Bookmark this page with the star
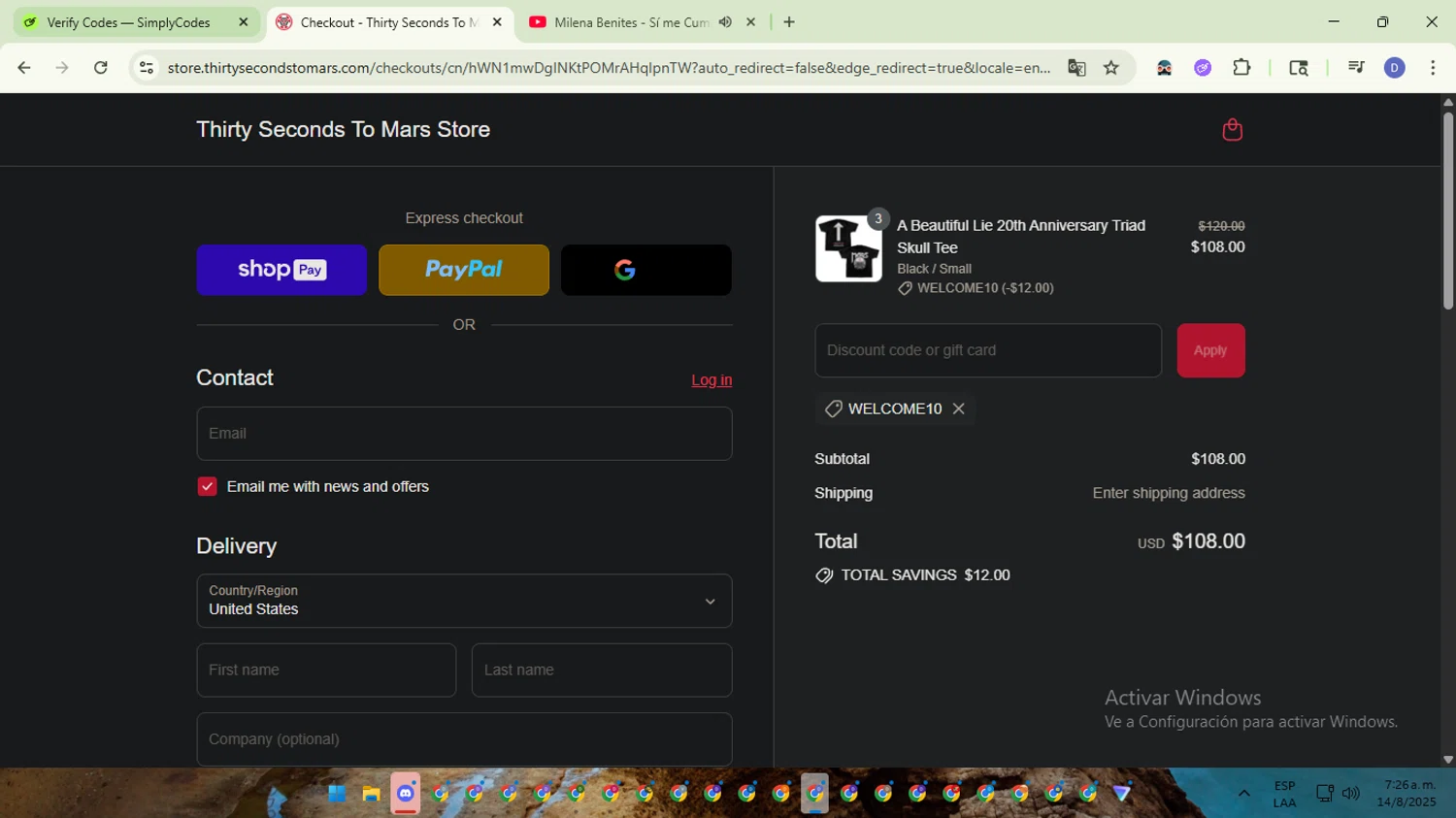1456x818 pixels. tap(1111, 68)
